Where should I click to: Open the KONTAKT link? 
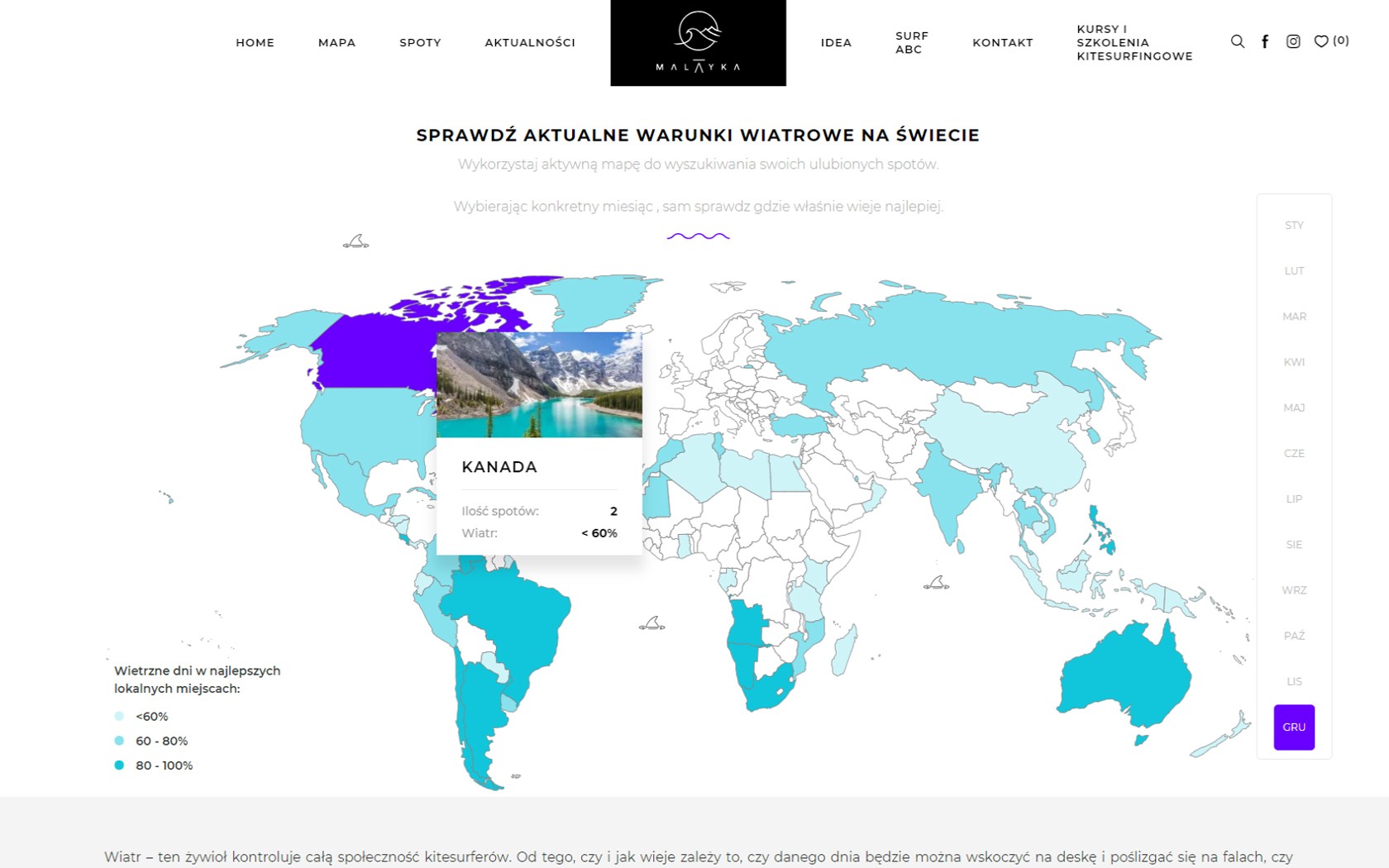[x=1002, y=42]
